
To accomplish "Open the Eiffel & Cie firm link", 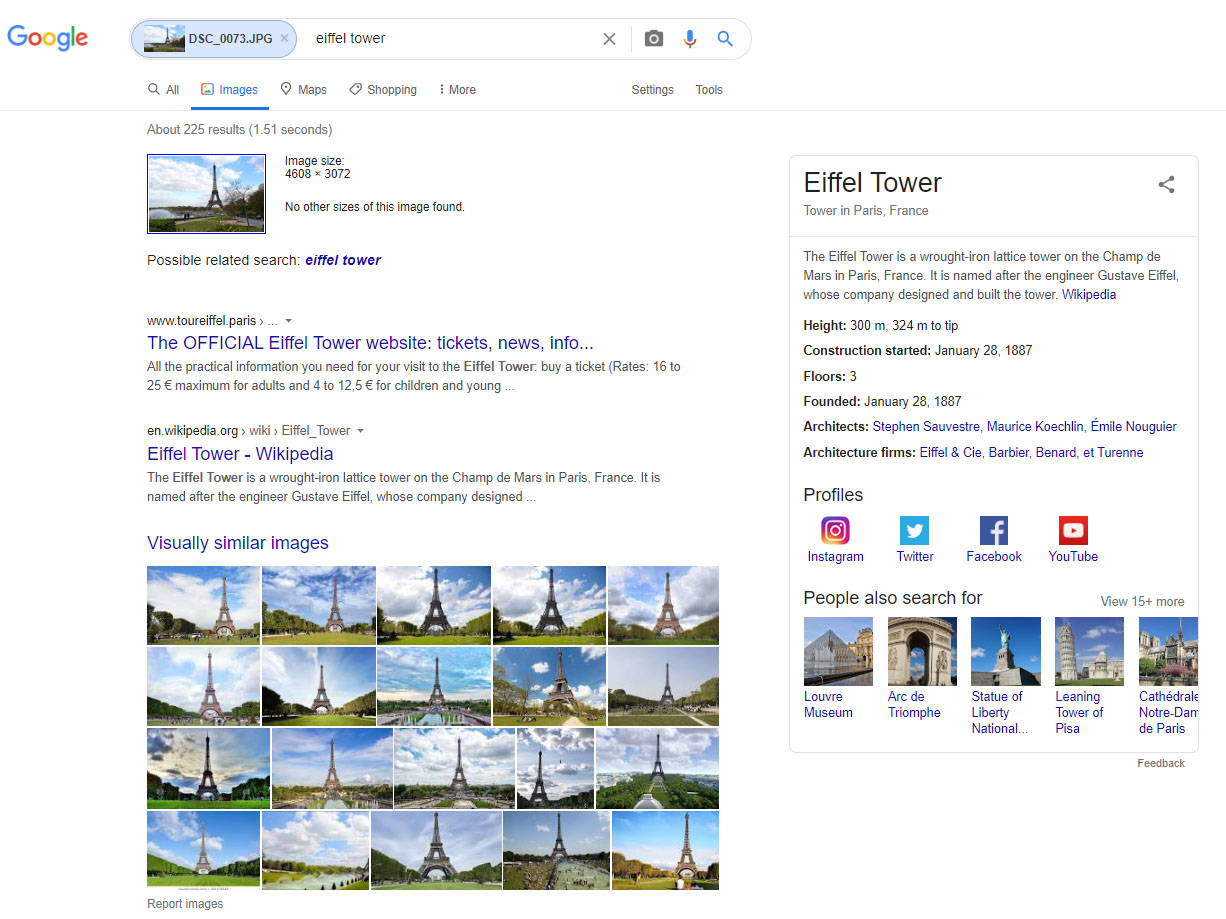I will tap(951, 453).
